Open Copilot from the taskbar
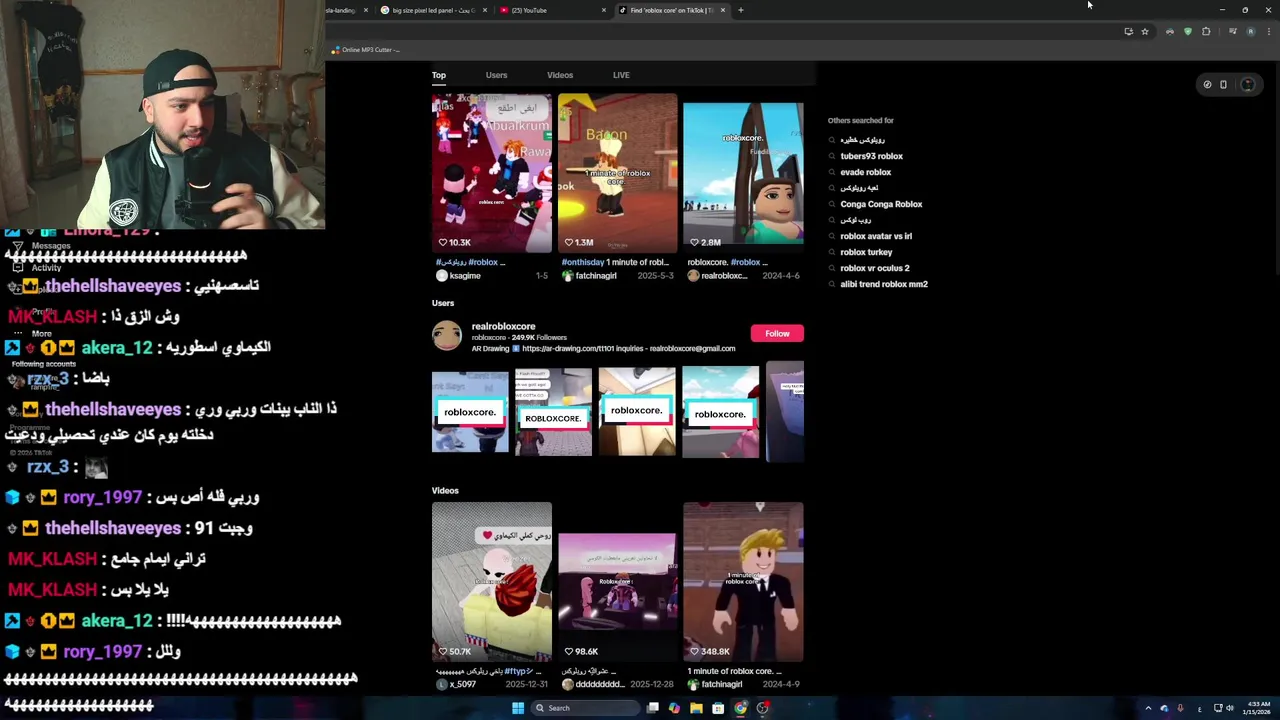This screenshot has height=720, width=1280. (674, 708)
